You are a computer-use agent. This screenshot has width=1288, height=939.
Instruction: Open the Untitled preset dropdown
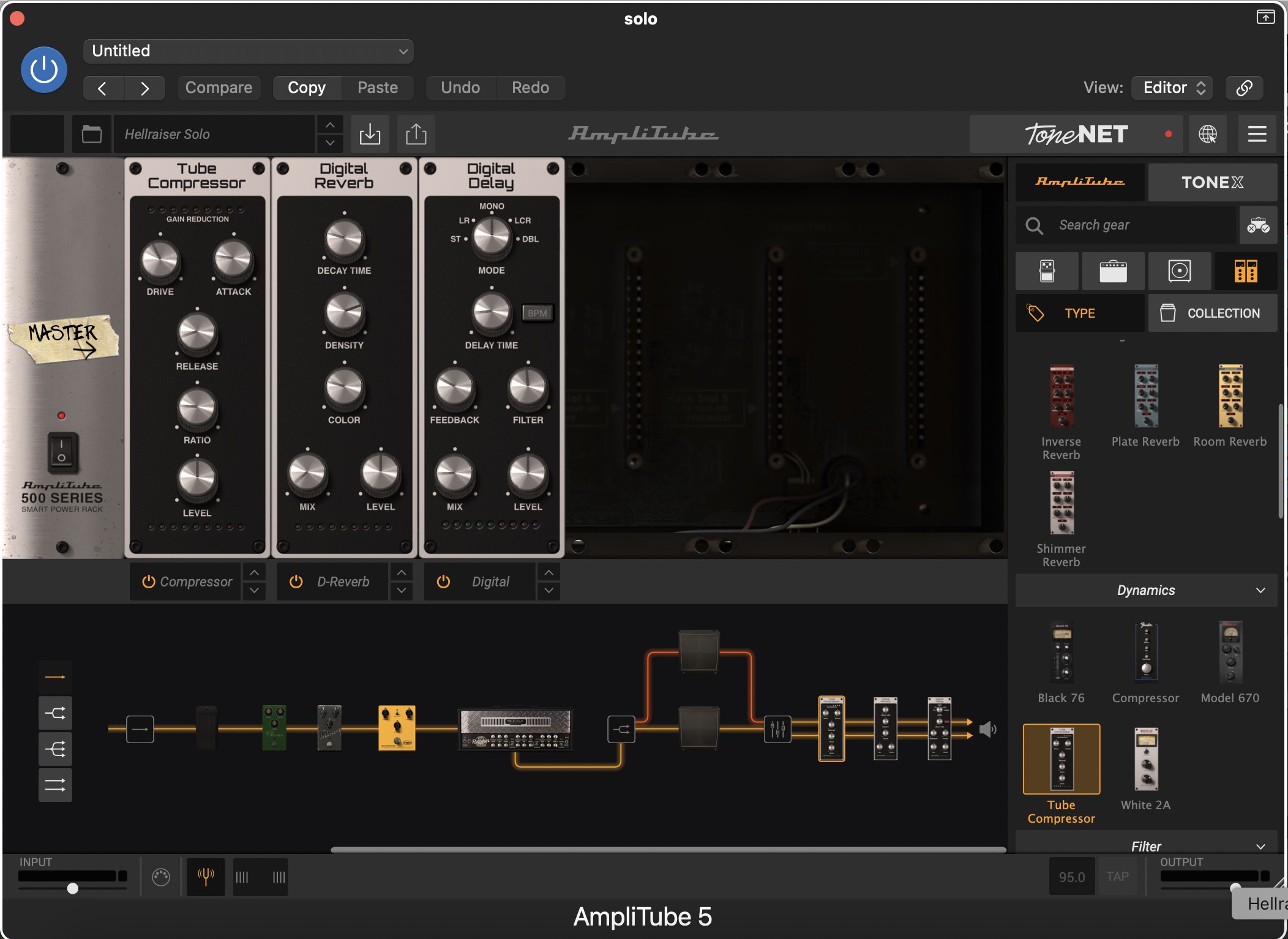click(248, 51)
